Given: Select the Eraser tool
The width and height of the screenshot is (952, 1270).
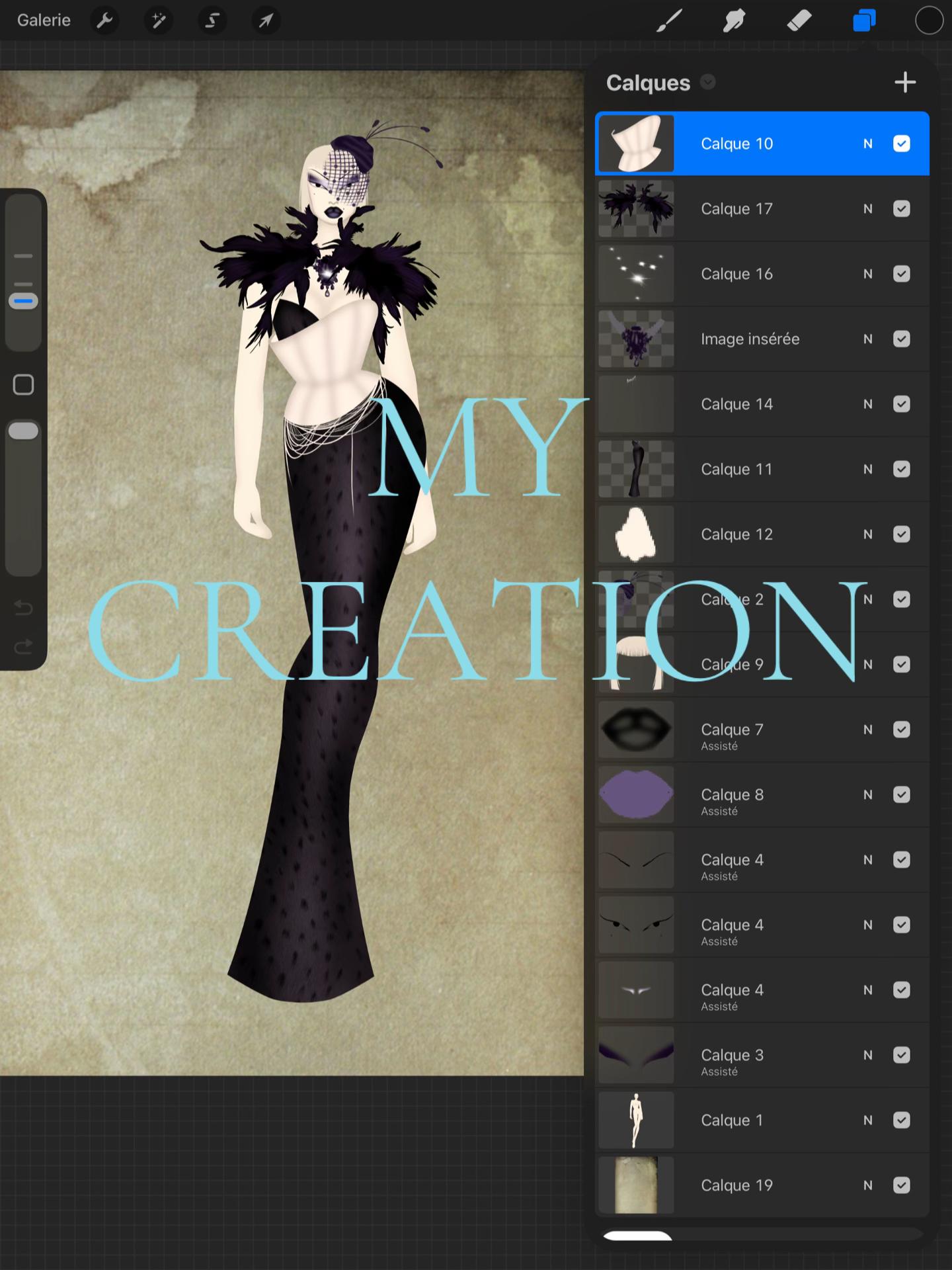Looking at the screenshot, I should coord(799,21).
